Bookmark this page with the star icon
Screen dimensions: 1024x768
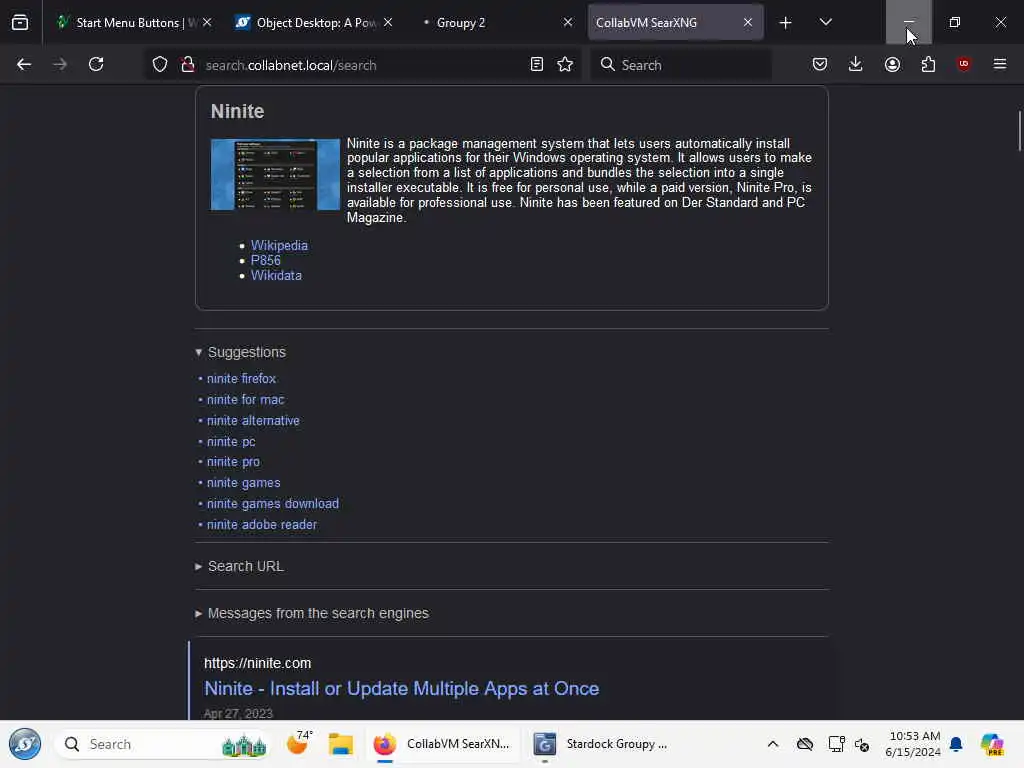[566, 65]
